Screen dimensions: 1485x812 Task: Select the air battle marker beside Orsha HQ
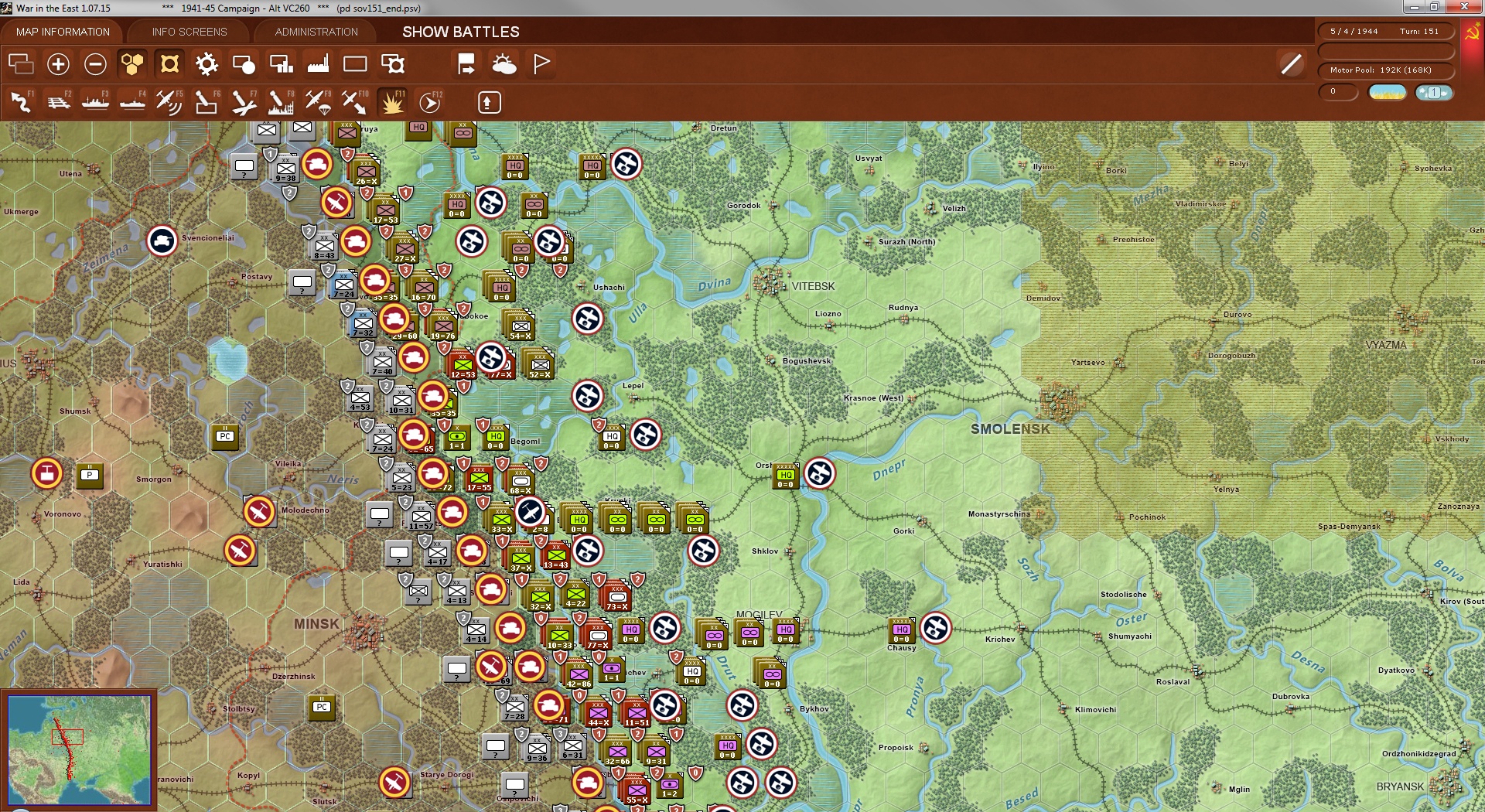click(x=820, y=473)
